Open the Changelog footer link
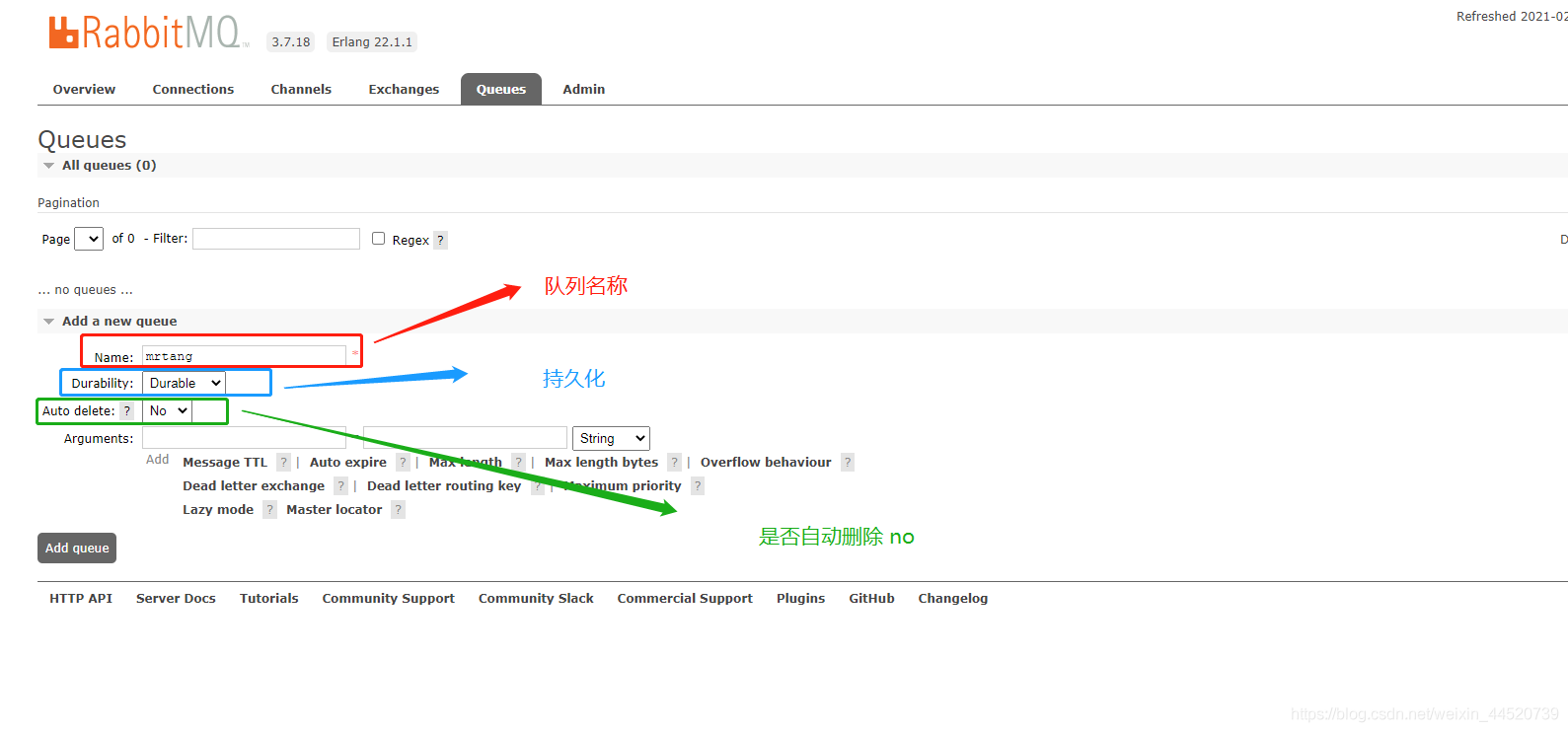1568x732 pixels. coord(953,599)
